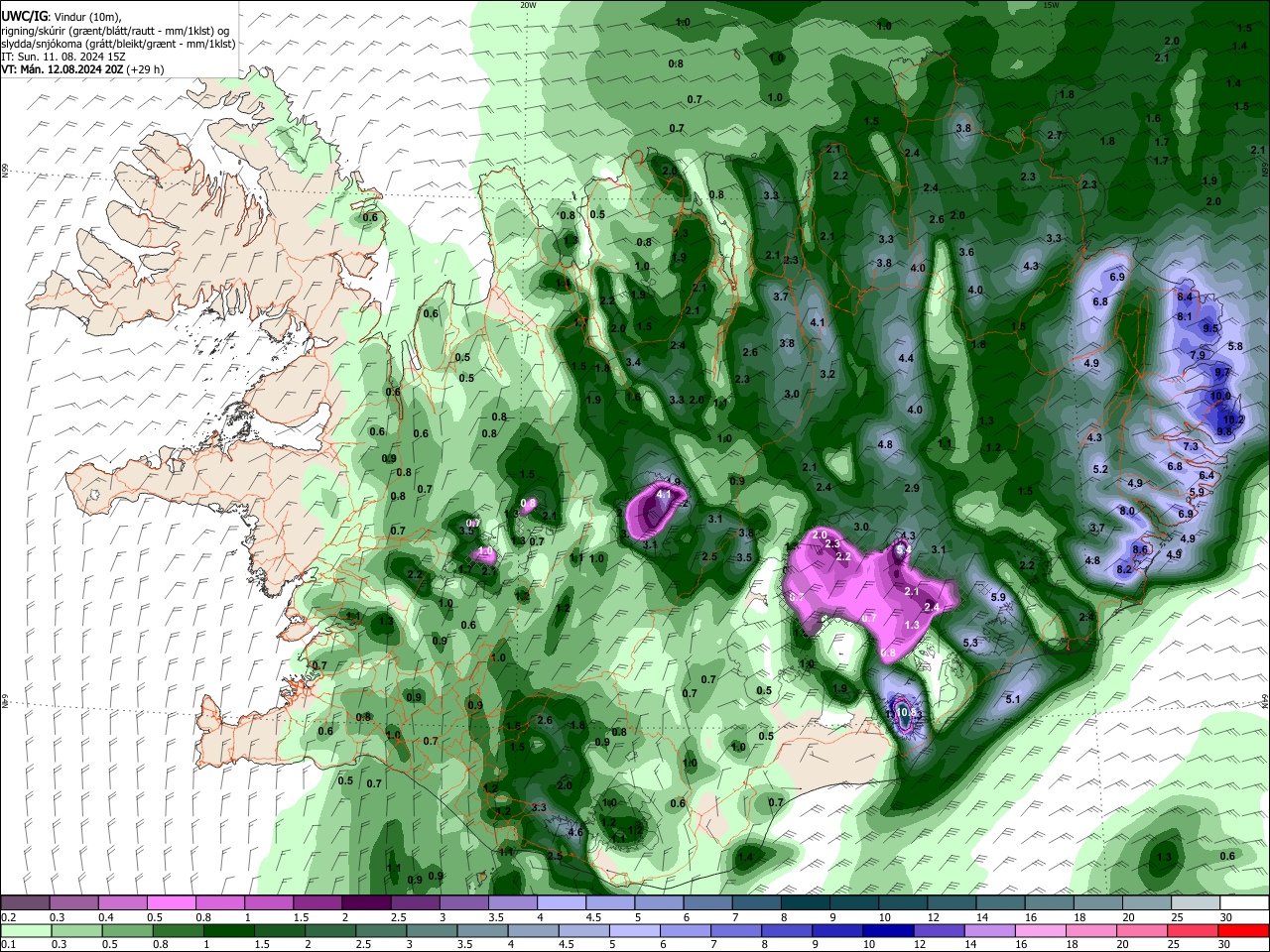This screenshot has height=952, width=1270.
Task: Click the '9.8' precipitation value on the map
Action: (1224, 431)
